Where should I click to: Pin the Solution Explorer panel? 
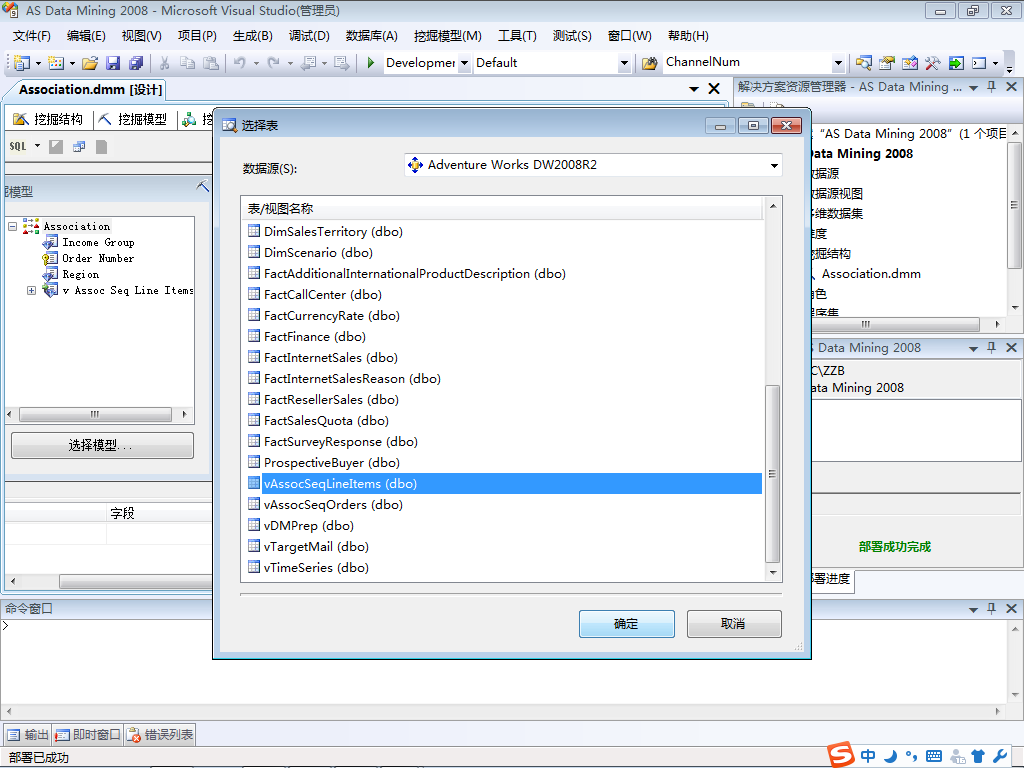pyautogui.click(x=992, y=87)
